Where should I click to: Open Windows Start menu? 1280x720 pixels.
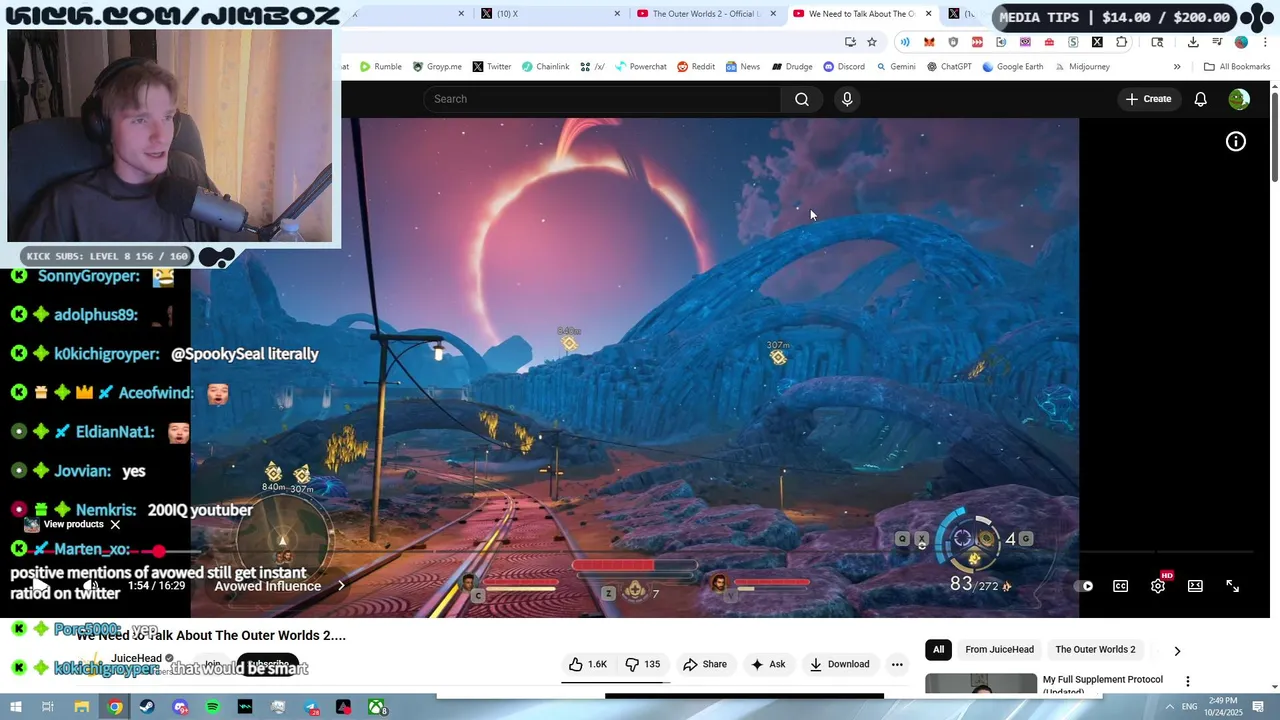[15, 707]
